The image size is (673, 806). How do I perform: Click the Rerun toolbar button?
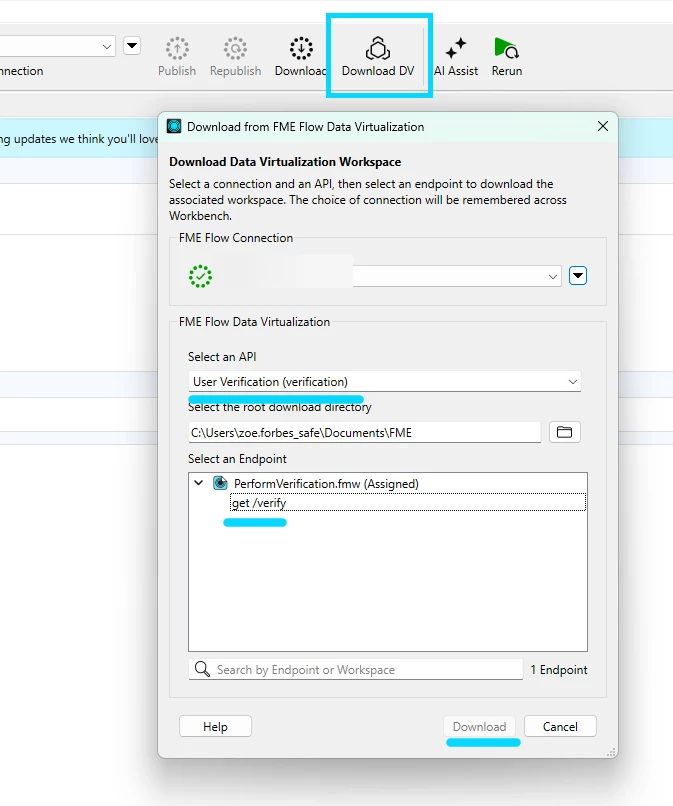click(506, 56)
